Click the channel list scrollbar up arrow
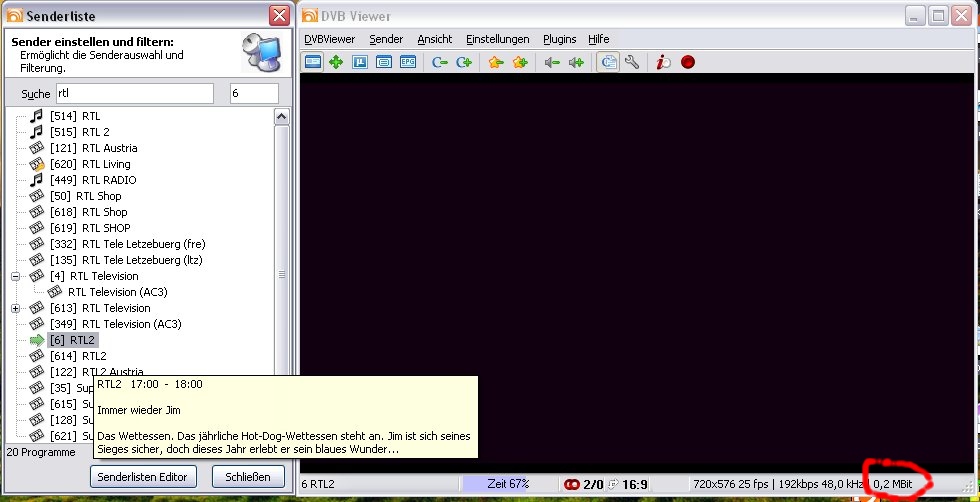Screen dimensions: 980x502 pos(281,117)
